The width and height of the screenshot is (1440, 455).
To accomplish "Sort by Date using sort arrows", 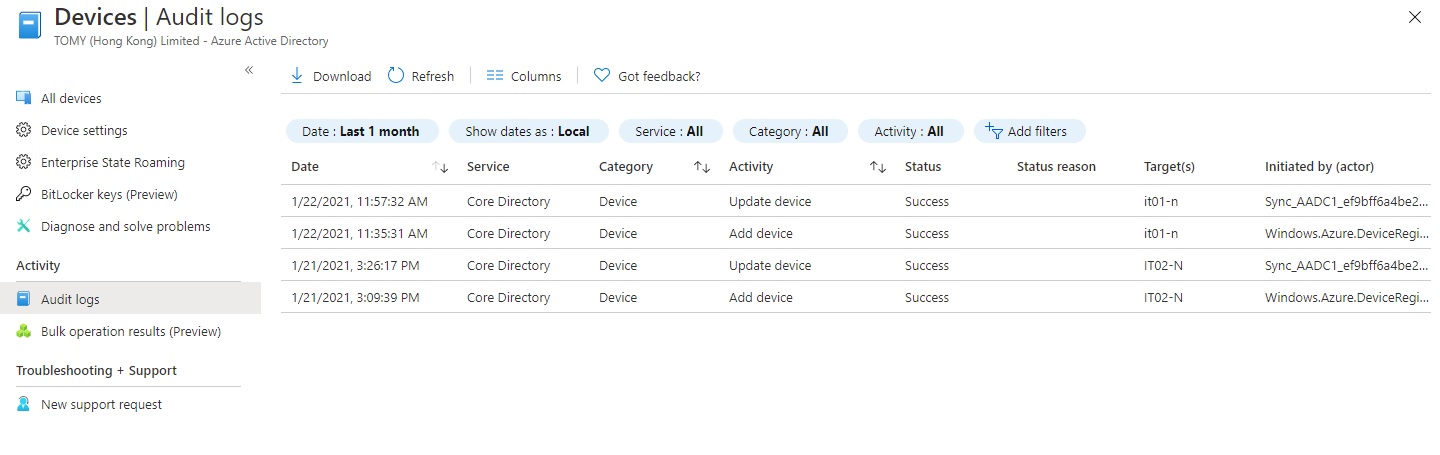I will point(440,167).
